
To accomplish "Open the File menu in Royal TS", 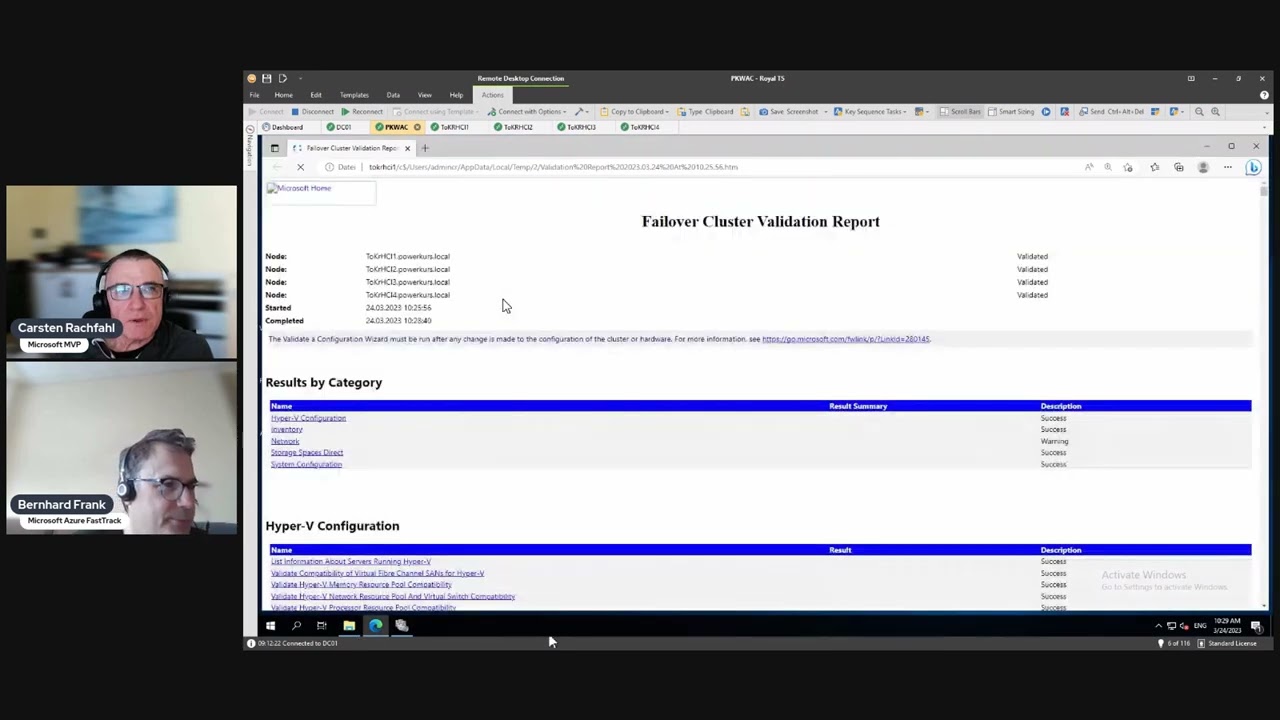I will (254, 95).
